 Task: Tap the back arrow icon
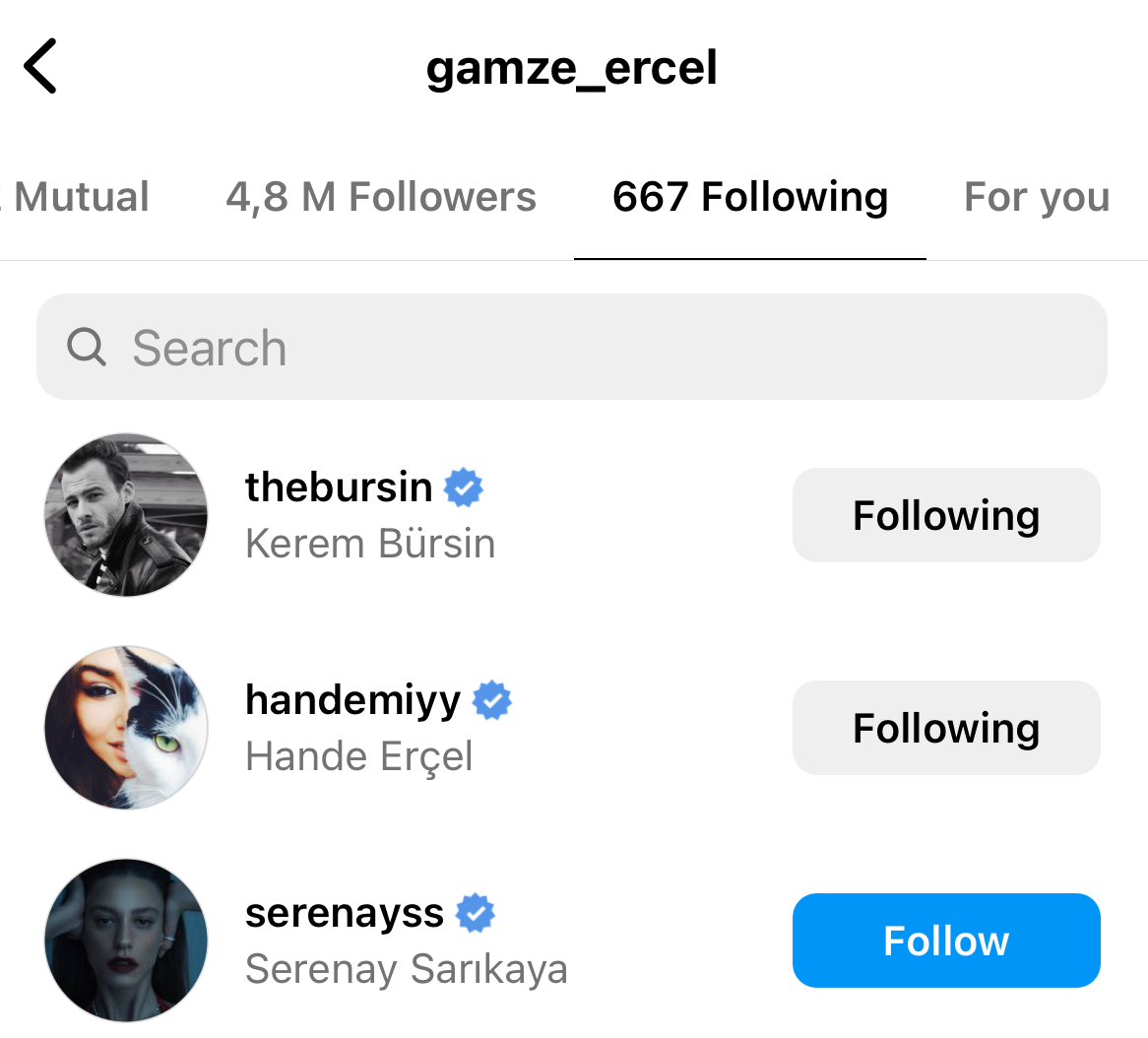[x=41, y=67]
